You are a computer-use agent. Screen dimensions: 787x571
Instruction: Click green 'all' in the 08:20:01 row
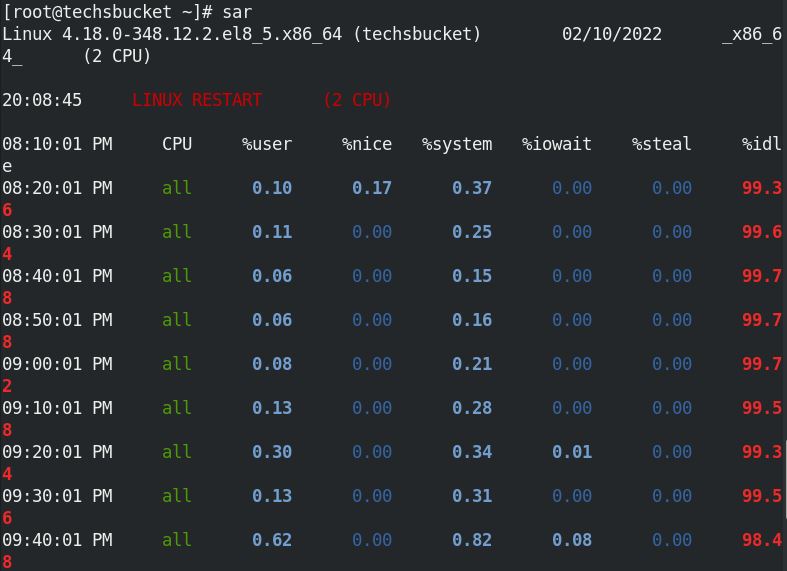[177, 188]
